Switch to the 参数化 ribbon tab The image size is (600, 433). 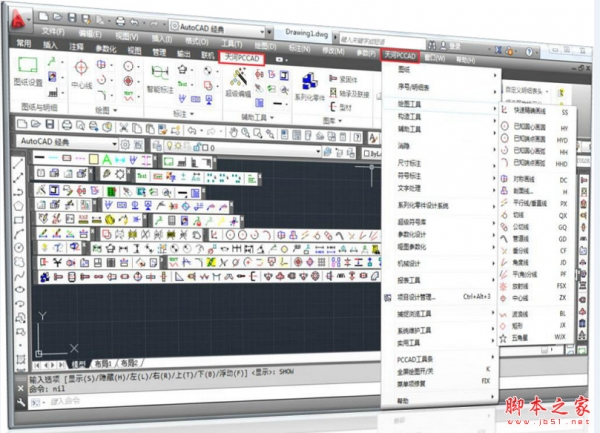click(x=106, y=48)
